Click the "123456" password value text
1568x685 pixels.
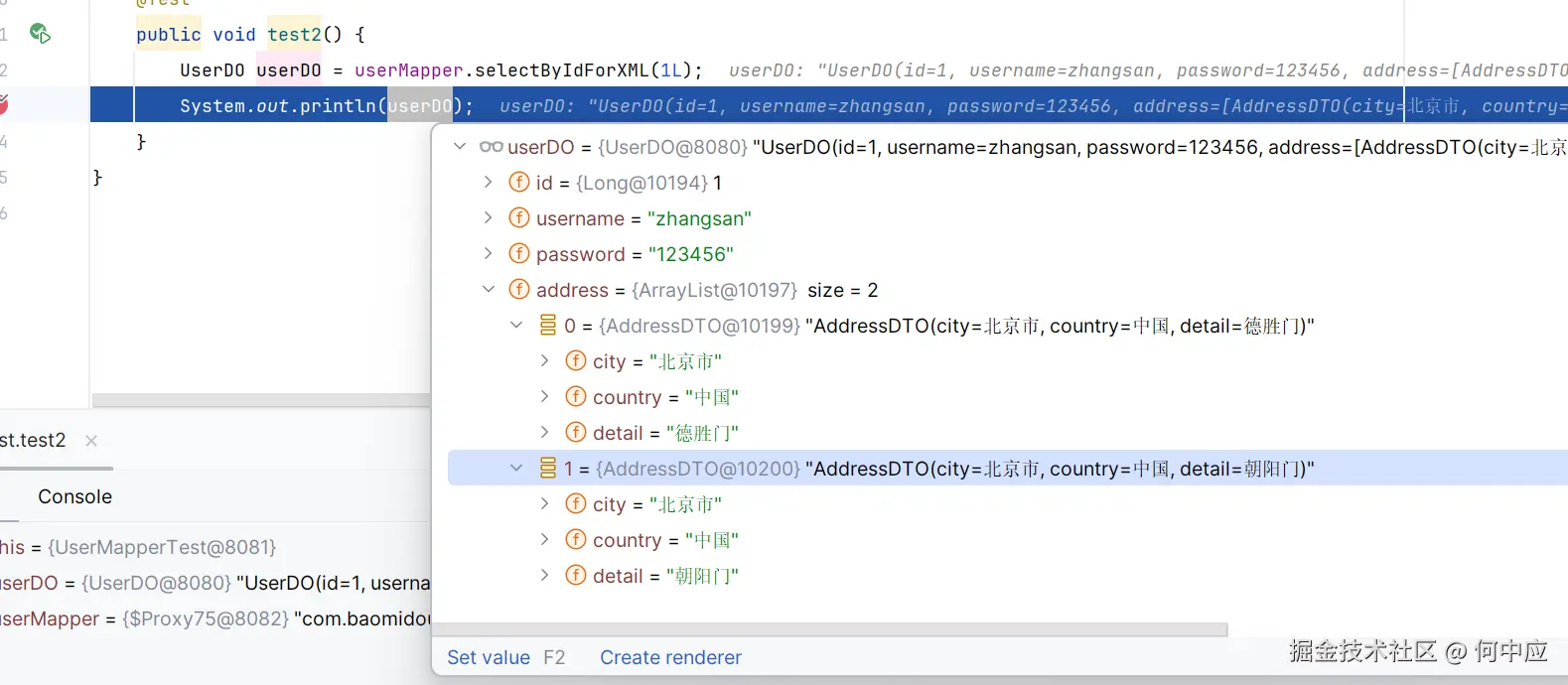coord(691,254)
